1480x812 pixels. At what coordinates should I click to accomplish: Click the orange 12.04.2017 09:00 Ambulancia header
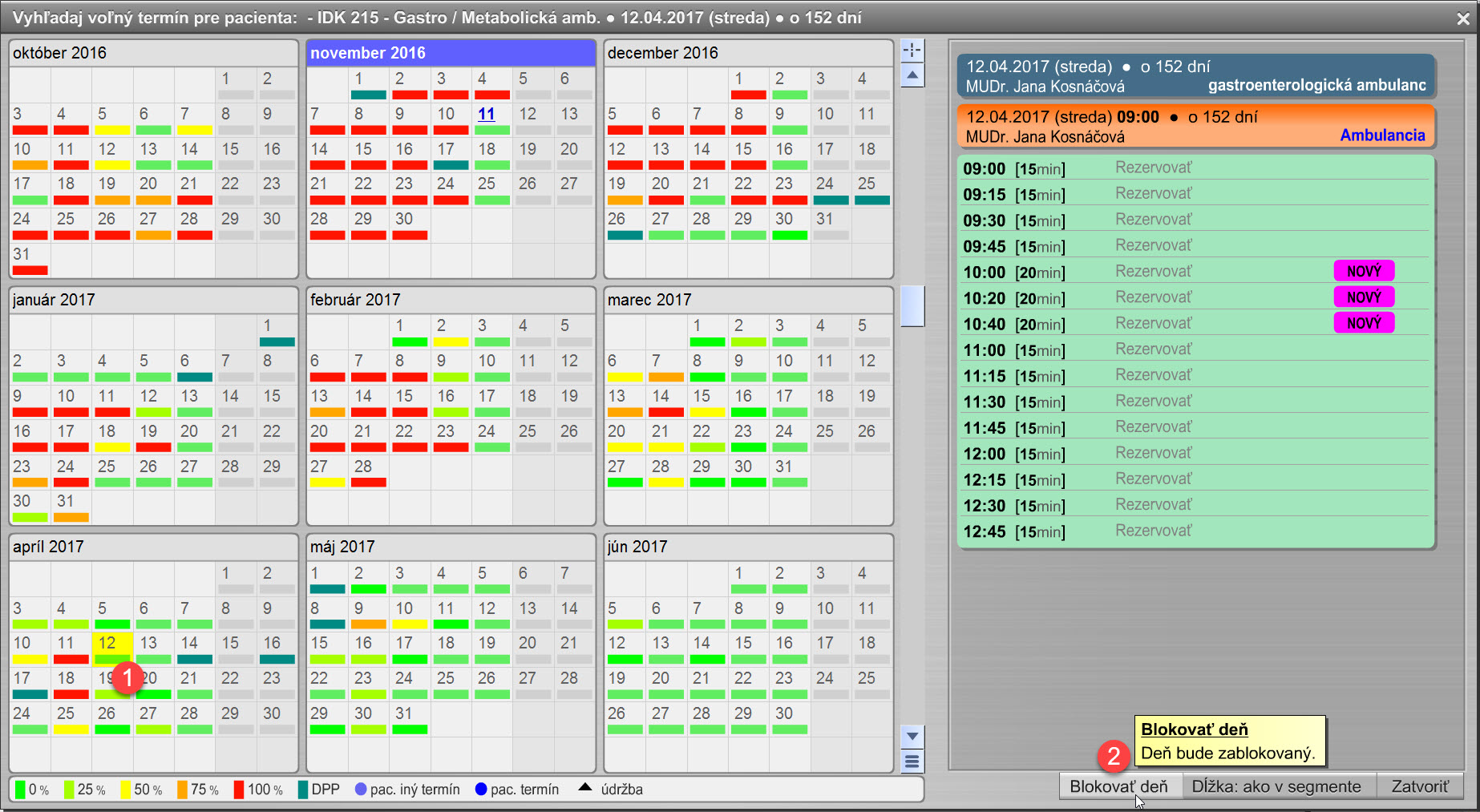(1195, 127)
